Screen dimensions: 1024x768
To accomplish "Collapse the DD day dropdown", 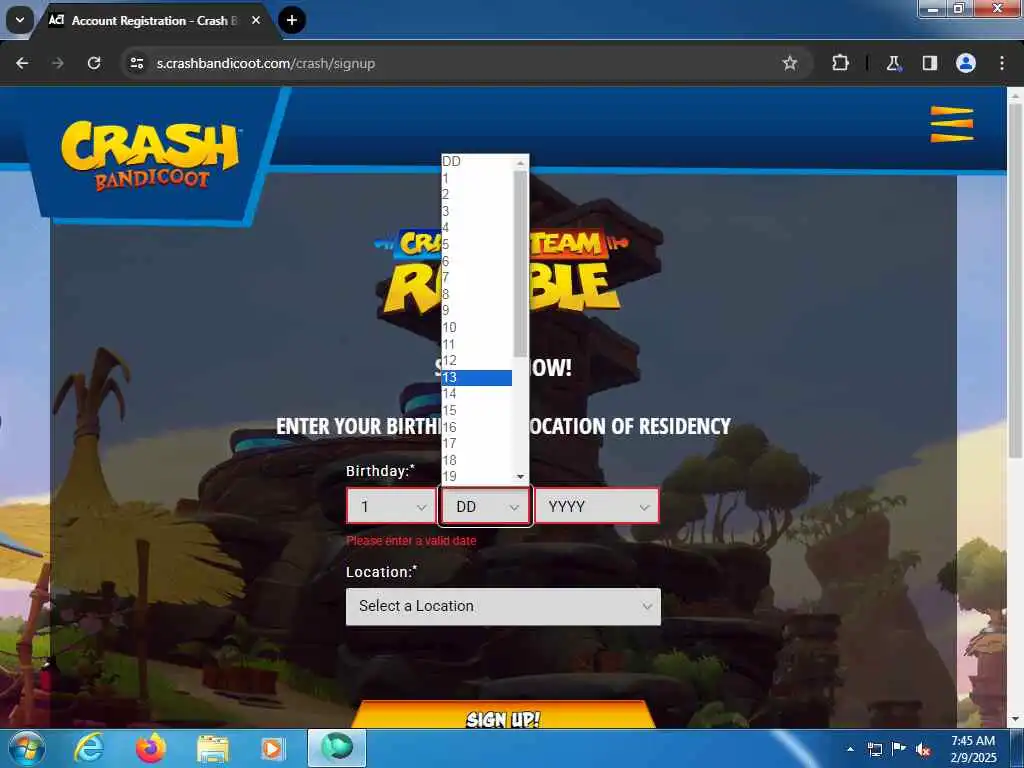I will (x=486, y=506).
